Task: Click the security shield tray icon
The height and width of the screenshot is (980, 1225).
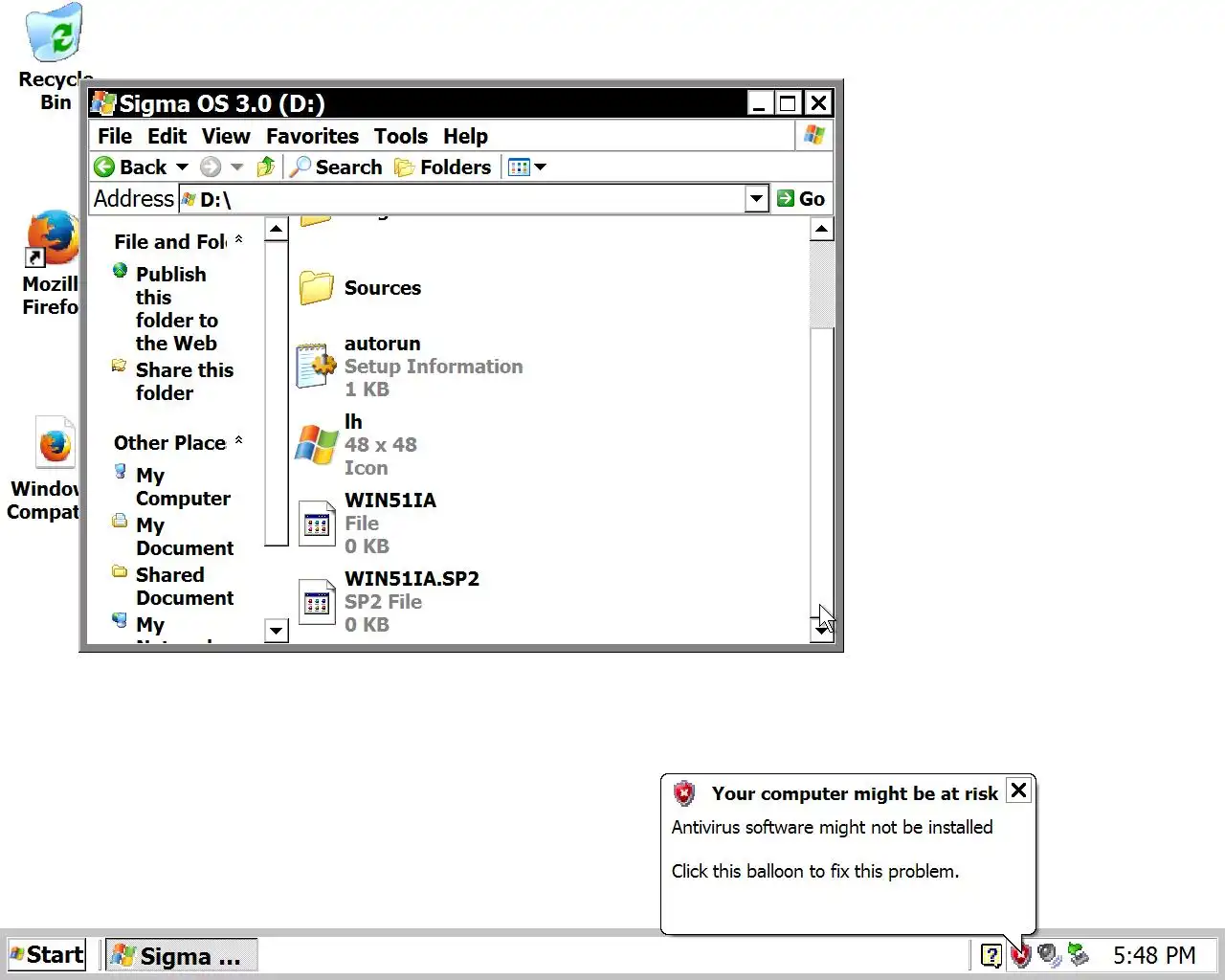Action: [x=1021, y=955]
